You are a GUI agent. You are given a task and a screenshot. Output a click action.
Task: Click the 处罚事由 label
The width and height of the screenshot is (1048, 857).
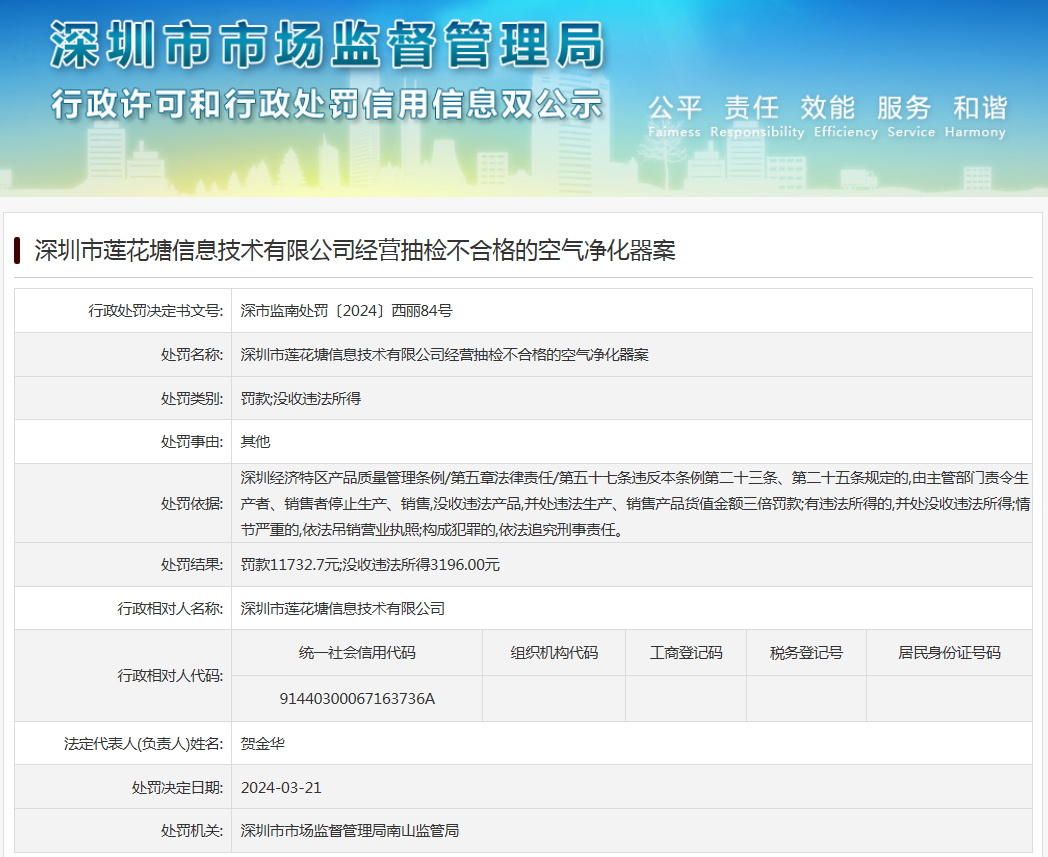tap(192, 442)
